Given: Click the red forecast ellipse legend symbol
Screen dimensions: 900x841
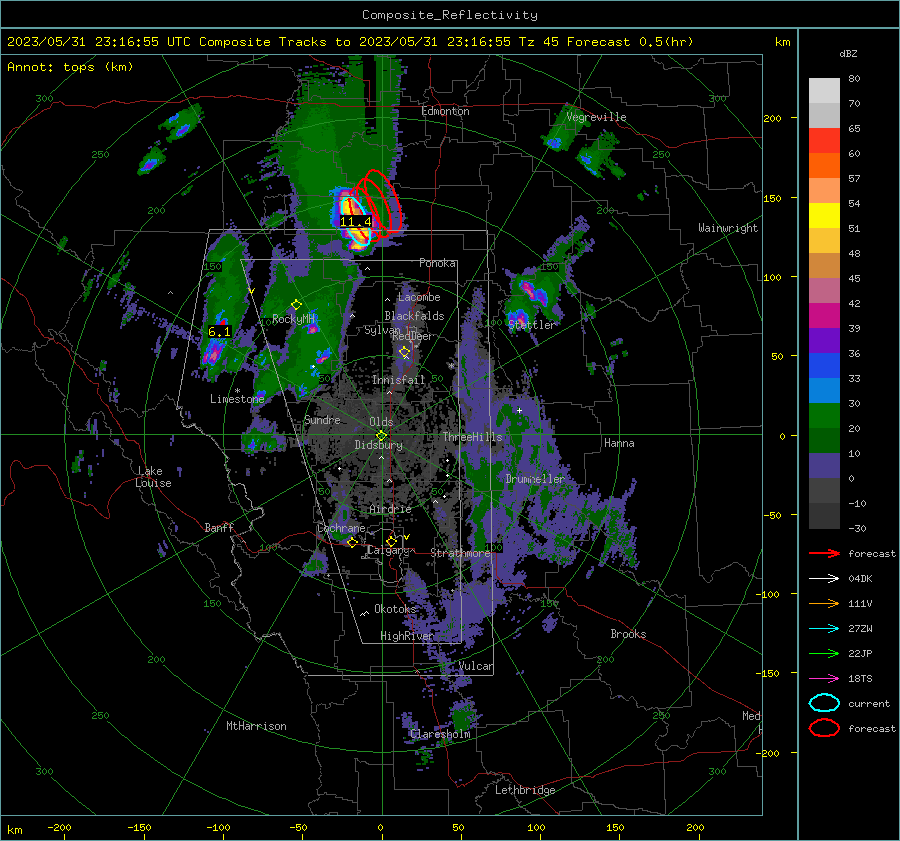Looking at the screenshot, I should [824, 728].
